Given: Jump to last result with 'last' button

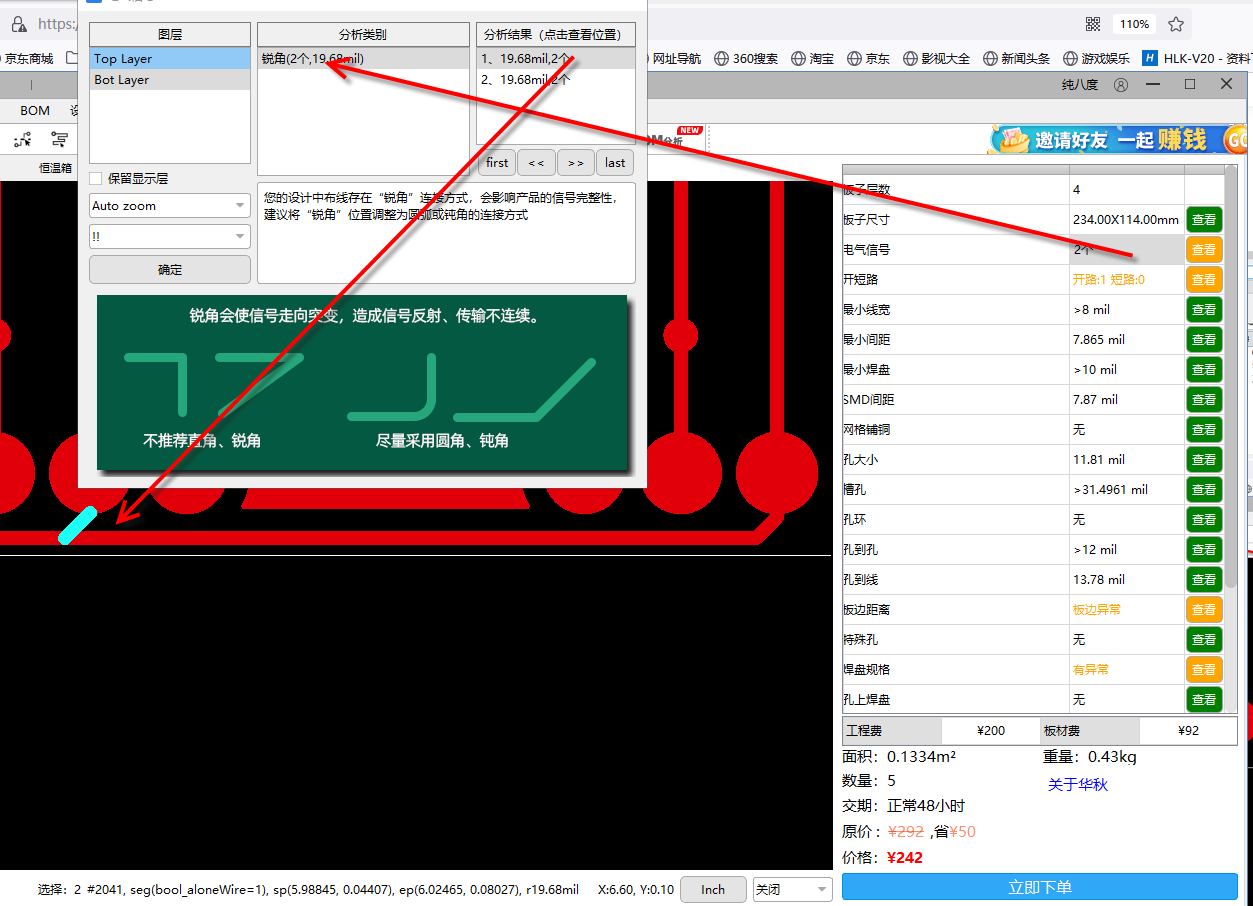Looking at the screenshot, I should point(615,162).
